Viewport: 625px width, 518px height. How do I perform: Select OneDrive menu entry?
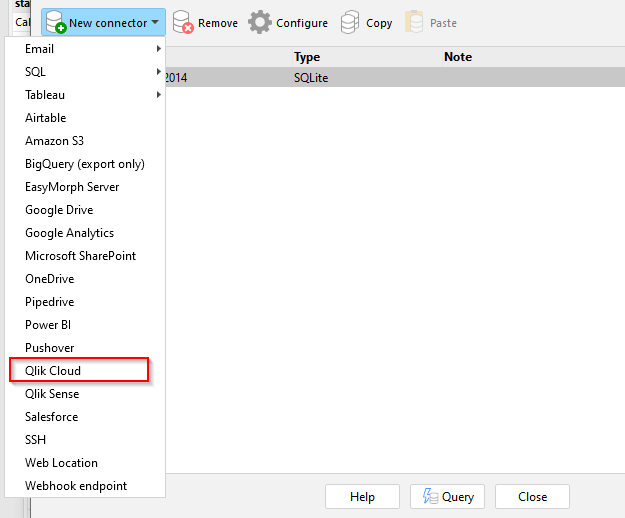[85, 279]
